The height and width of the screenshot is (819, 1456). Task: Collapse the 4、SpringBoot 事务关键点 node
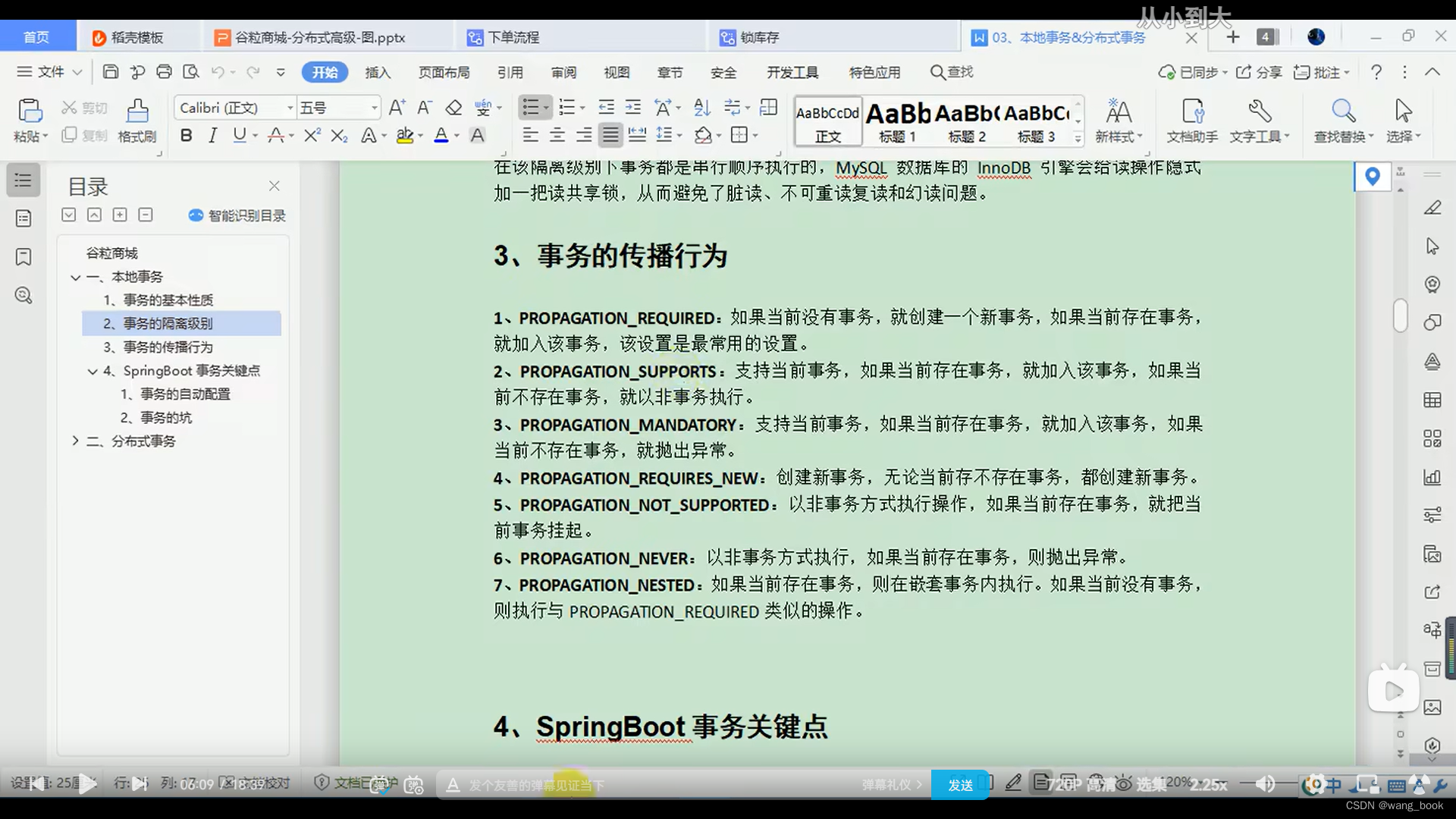[93, 372]
